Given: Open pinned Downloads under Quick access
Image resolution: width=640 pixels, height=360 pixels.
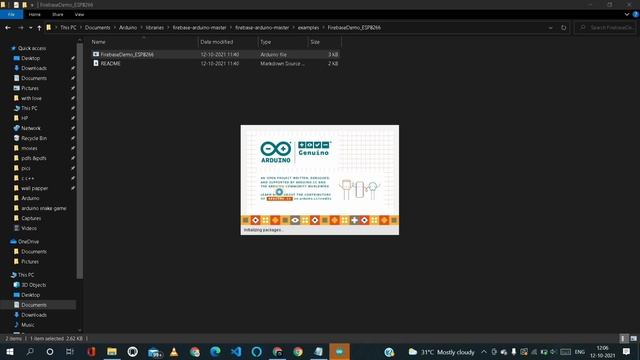Looking at the screenshot, I should tap(34, 68).
